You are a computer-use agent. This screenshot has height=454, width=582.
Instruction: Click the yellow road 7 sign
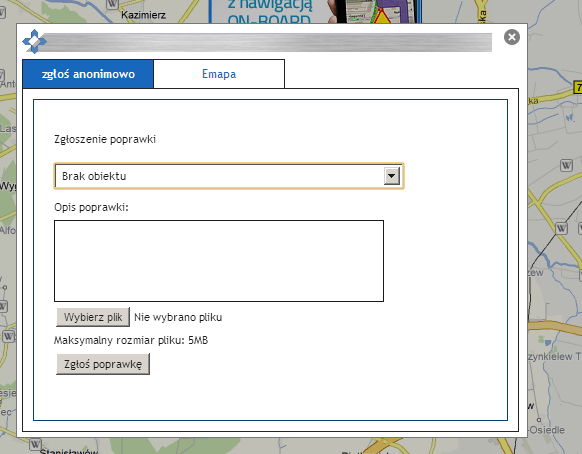click(578, 87)
